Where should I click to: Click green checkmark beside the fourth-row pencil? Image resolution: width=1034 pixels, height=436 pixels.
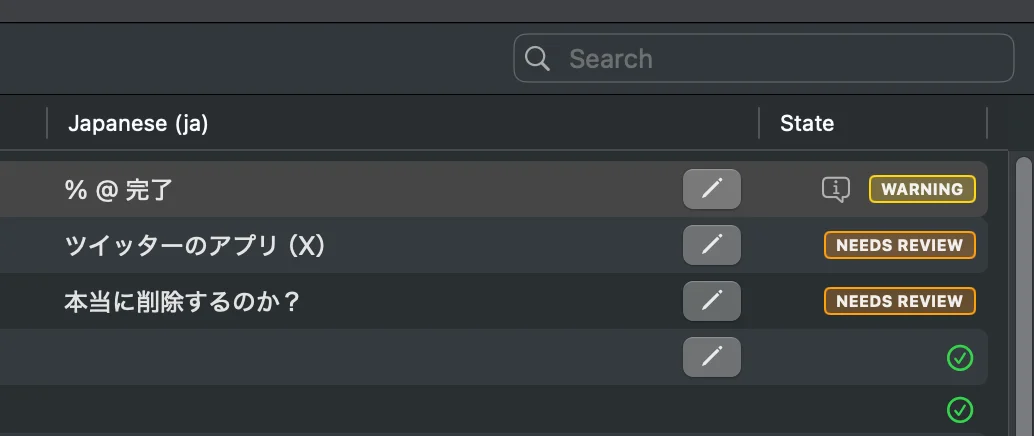tap(960, 357)
